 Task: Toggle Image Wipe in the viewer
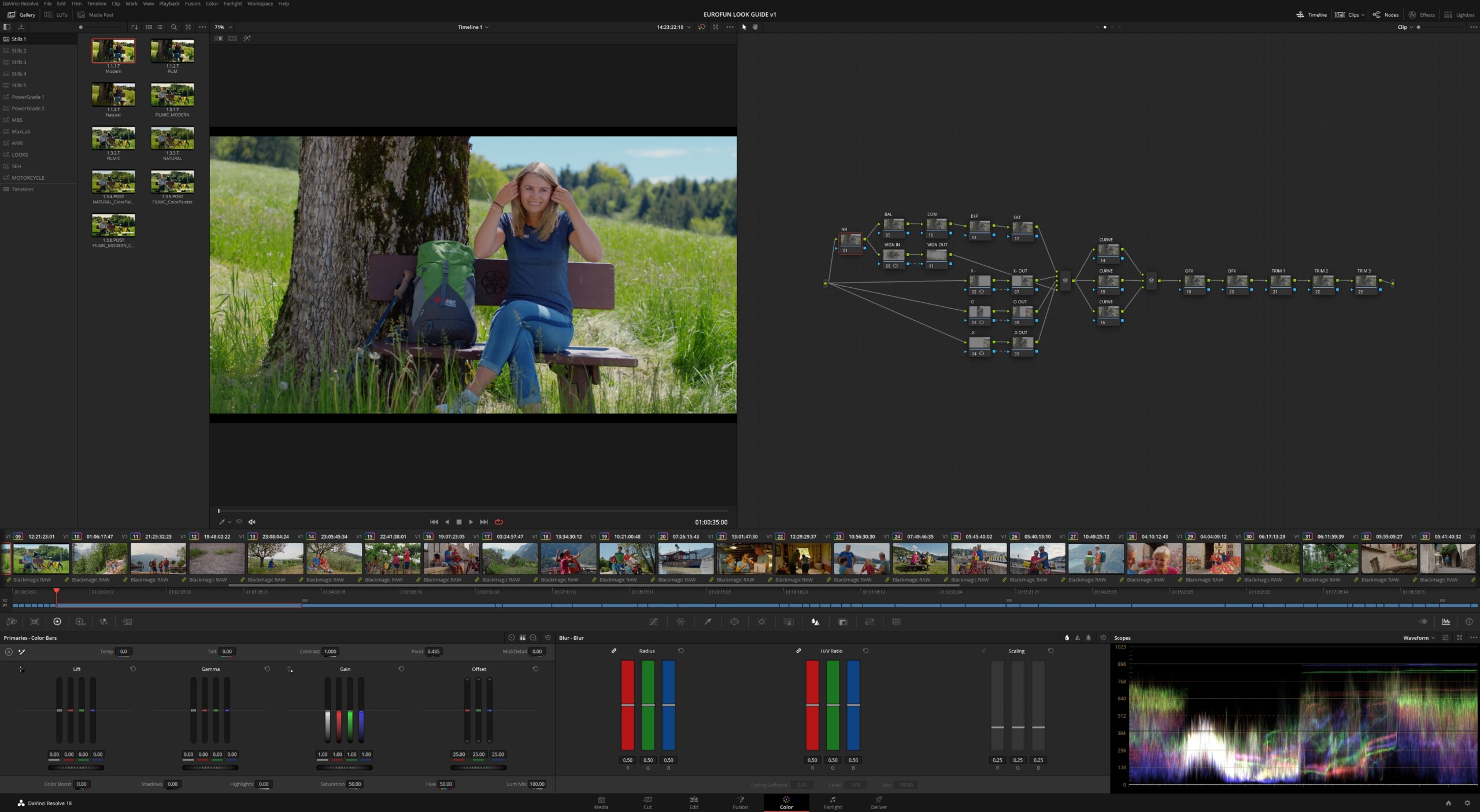(x=219, y=39)
